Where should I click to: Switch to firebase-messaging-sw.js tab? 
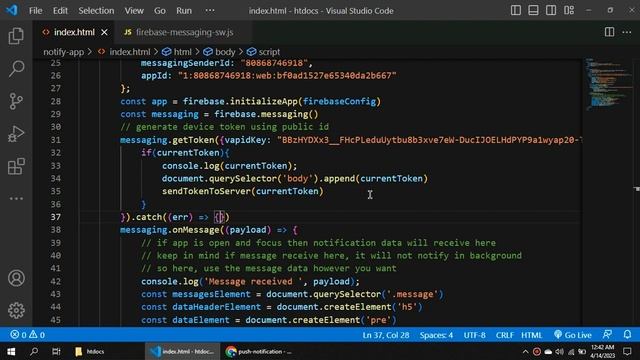tap(183, 32)
